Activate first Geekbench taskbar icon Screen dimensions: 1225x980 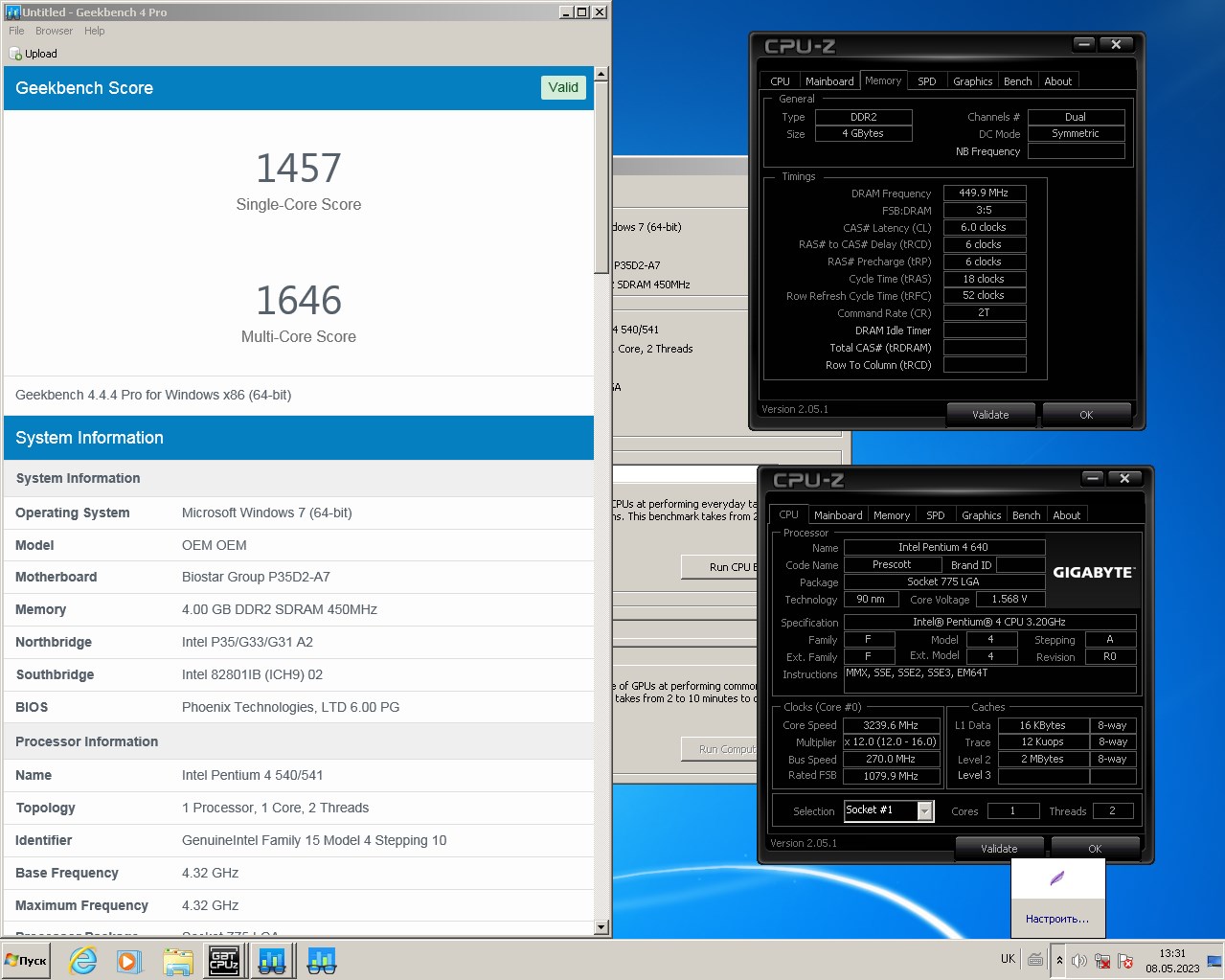[272, 960]
